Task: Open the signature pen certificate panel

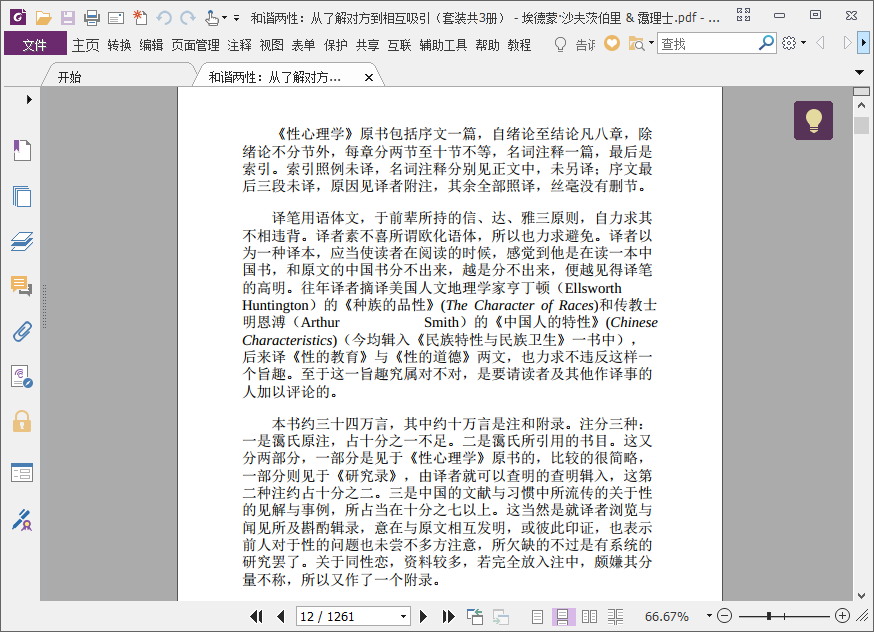Action: tap(22, 519)
